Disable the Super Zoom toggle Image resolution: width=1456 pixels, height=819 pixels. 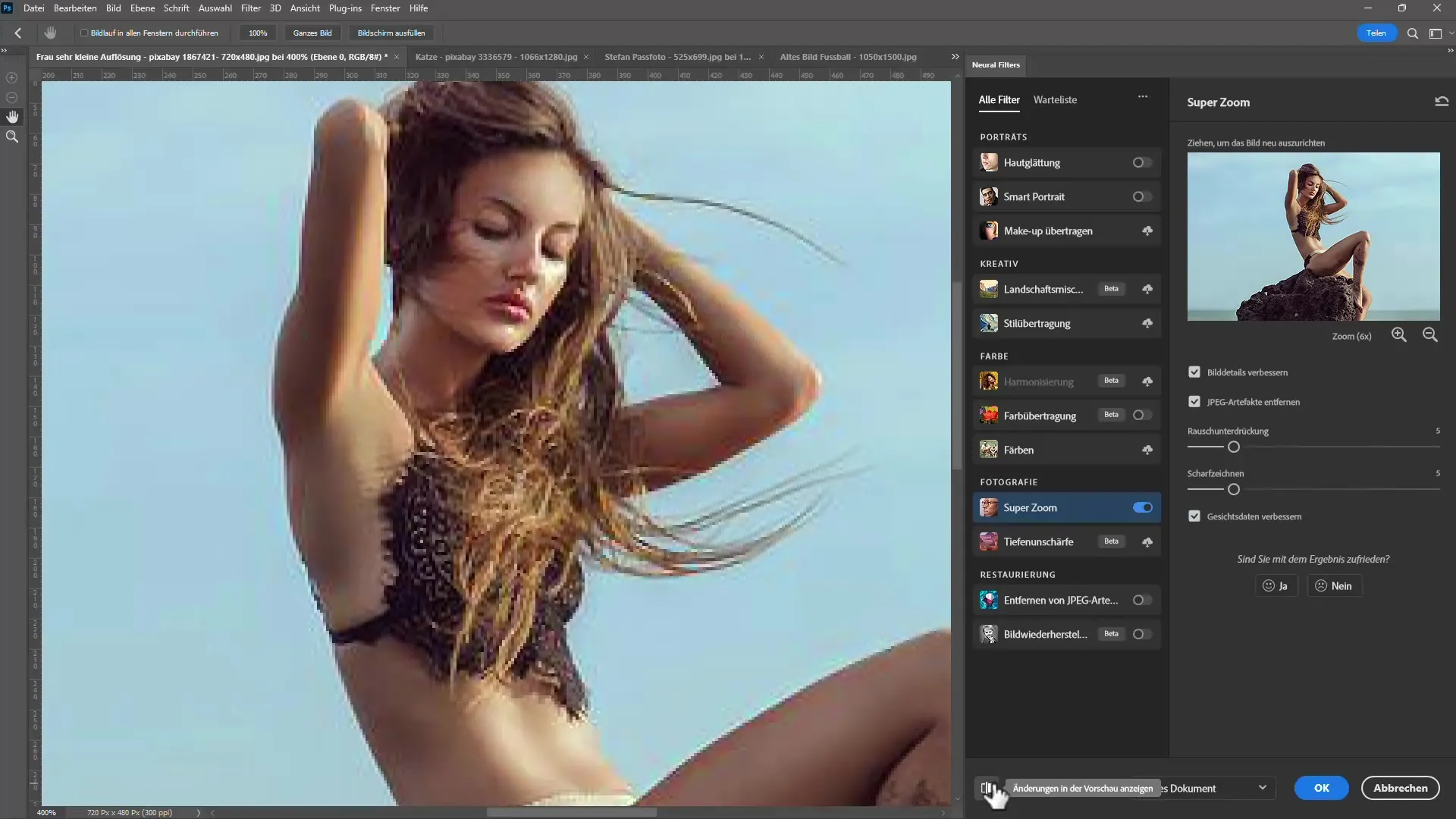(1143, 507)
